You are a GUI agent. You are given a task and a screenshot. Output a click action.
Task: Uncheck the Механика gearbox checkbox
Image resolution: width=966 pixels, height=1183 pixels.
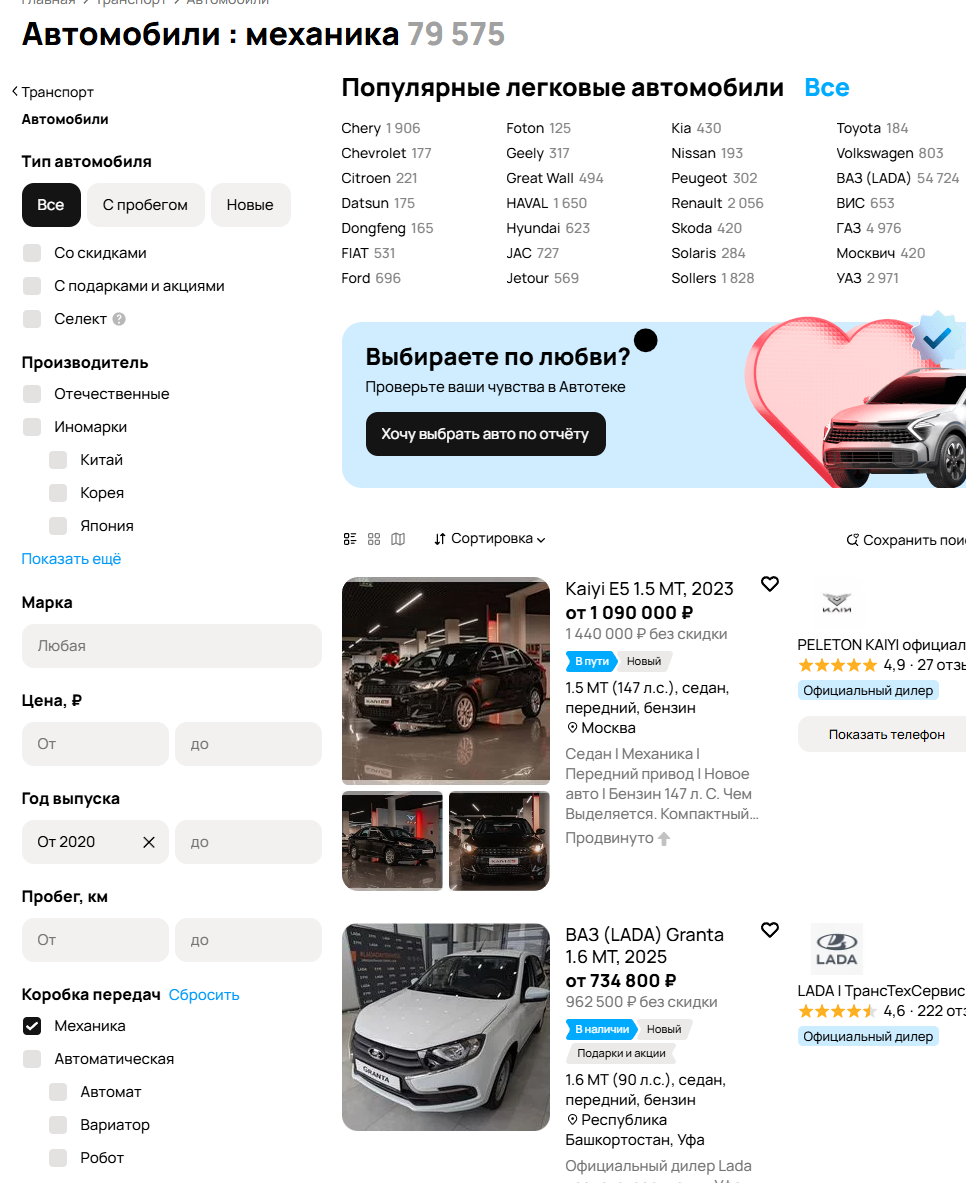pos(32,1026)
